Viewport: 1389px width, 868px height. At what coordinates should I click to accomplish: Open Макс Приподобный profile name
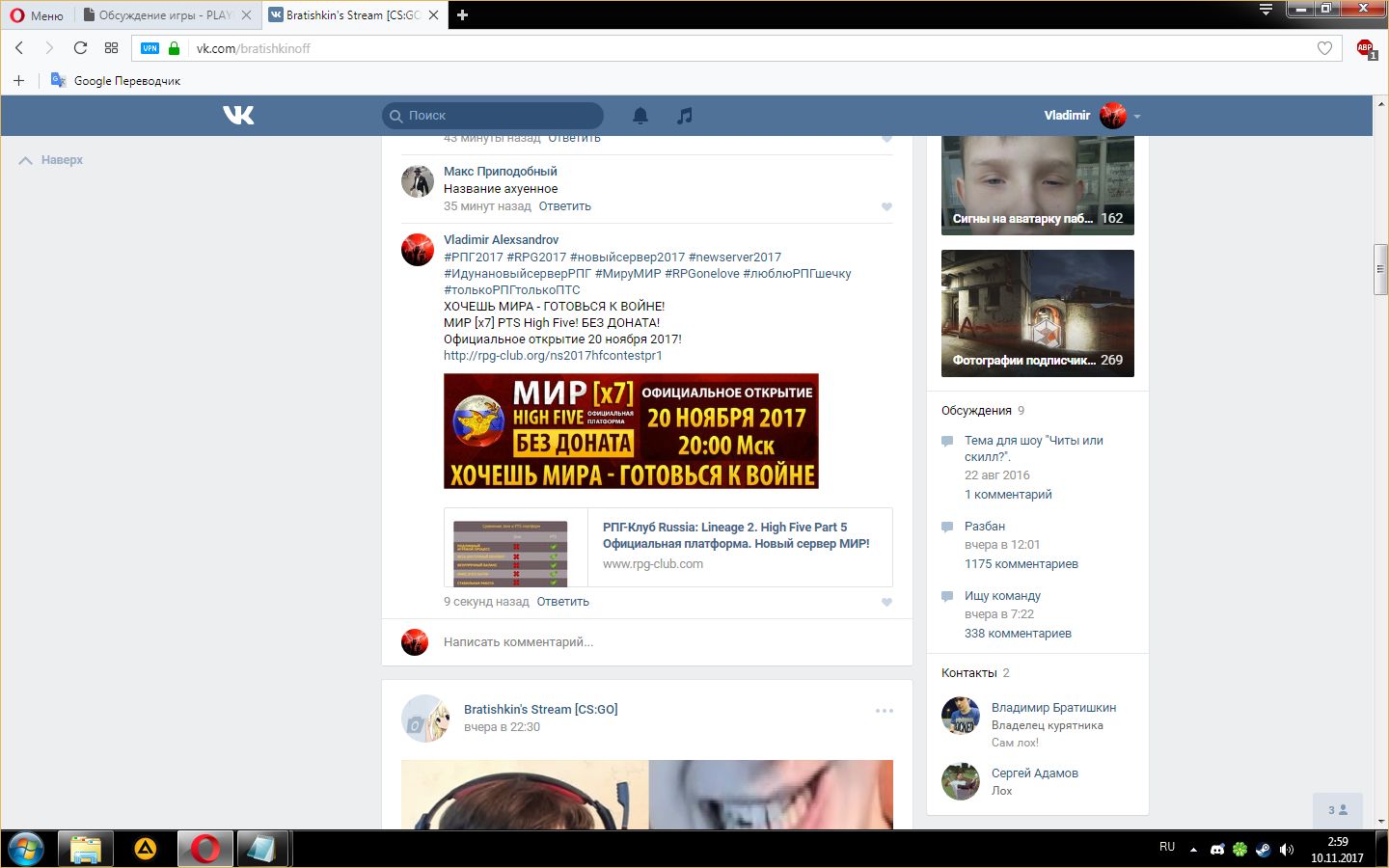tap(501, 172)
